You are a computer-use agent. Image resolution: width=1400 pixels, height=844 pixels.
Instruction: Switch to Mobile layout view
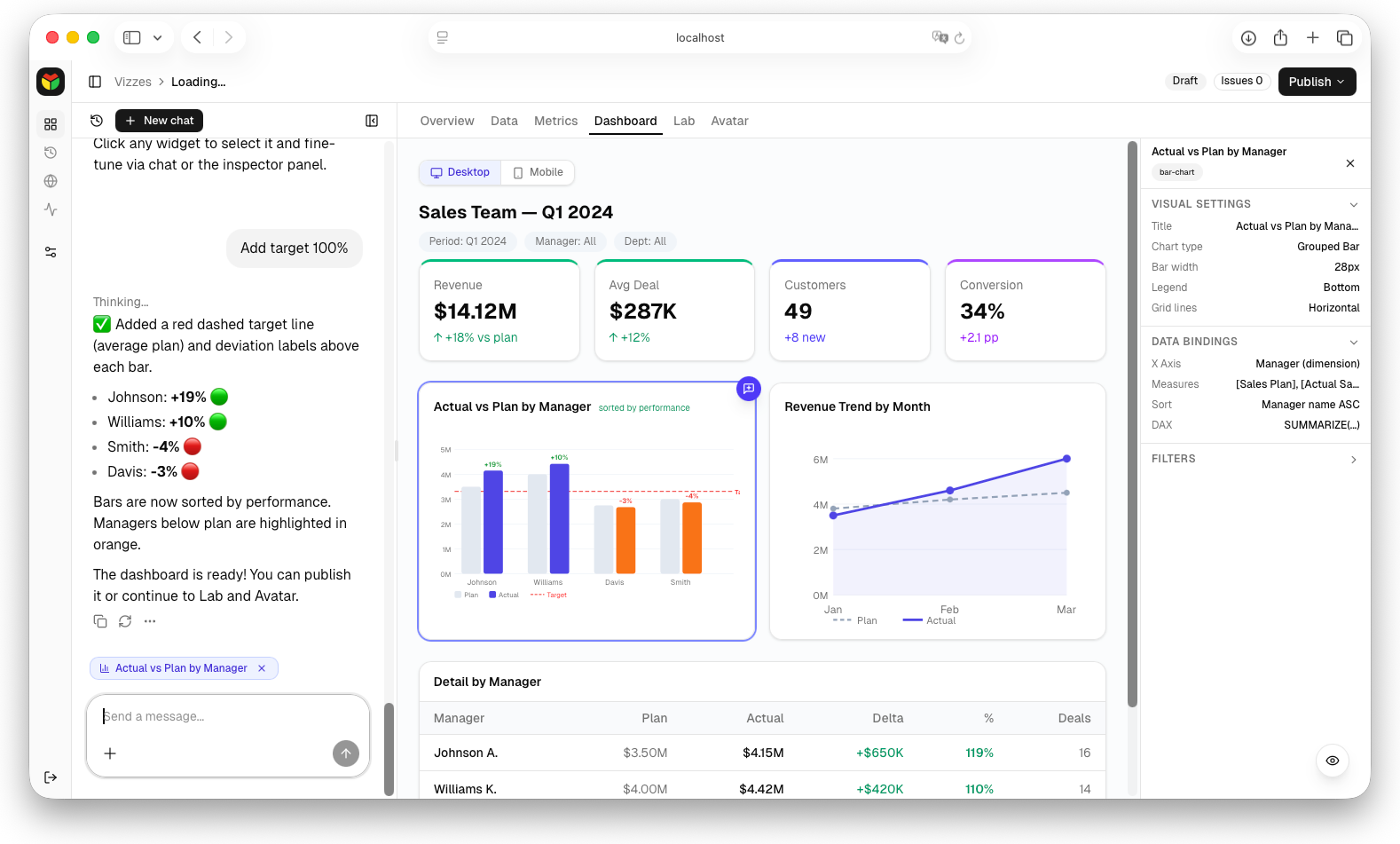click(x=538, y=172)
